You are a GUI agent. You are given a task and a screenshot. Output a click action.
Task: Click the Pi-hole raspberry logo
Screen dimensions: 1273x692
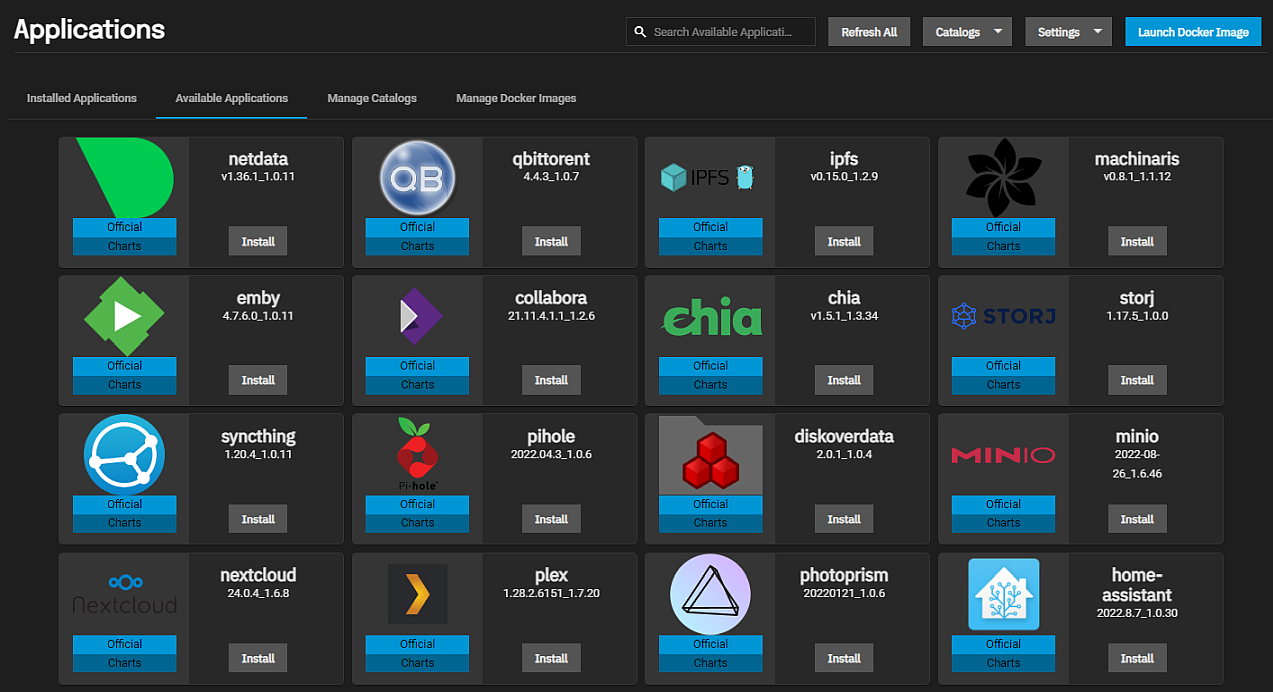(x=417, y=455)
